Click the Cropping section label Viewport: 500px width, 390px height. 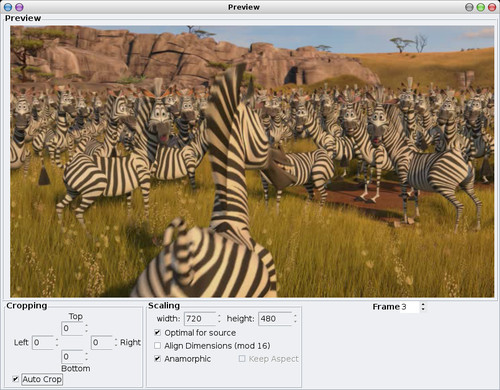click(27, 306)
